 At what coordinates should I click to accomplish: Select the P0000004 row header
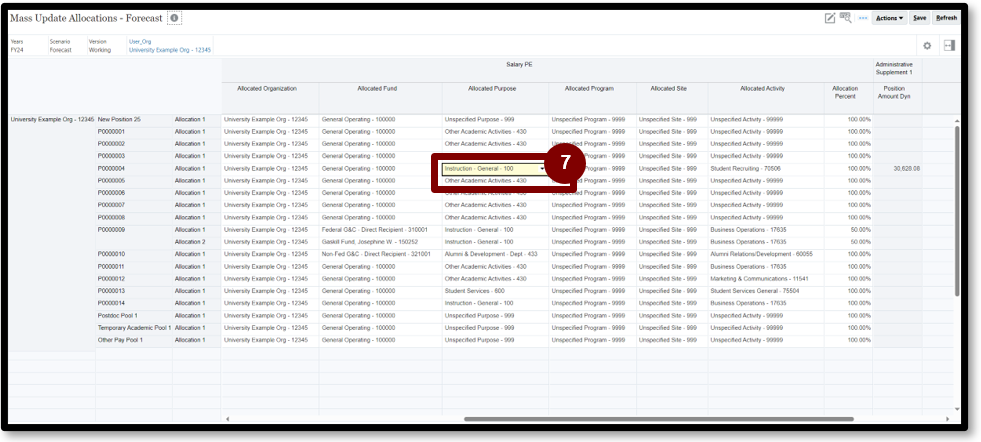[x=133, y=168]
